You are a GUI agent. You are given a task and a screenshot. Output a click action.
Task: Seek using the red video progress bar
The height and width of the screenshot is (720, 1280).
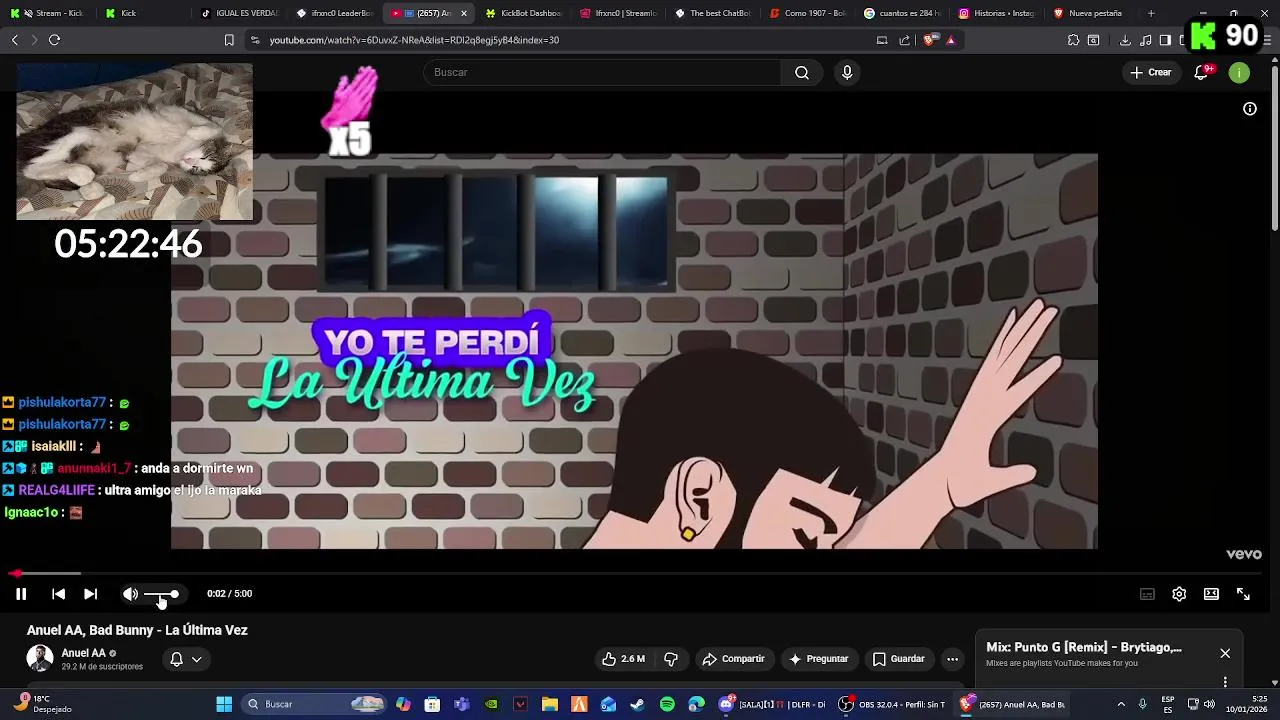point(640,573)
